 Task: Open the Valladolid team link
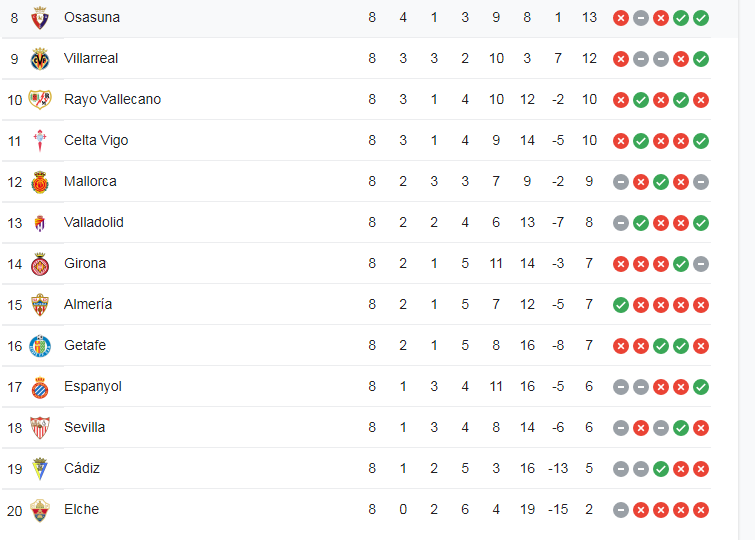click(93, 222)
